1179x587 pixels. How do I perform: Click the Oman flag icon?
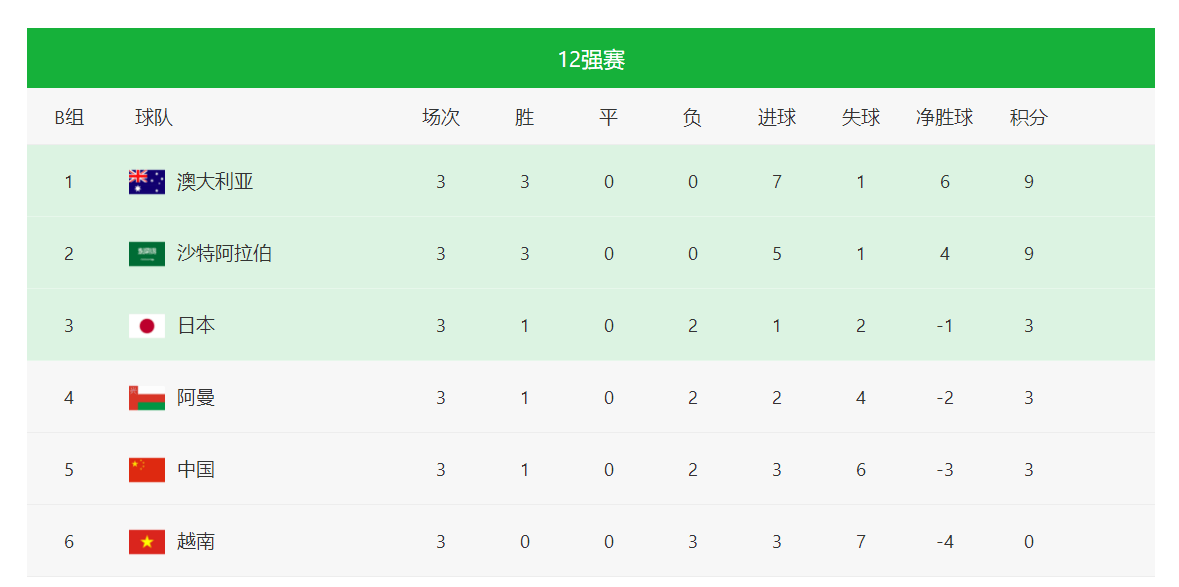coord(147,398)
